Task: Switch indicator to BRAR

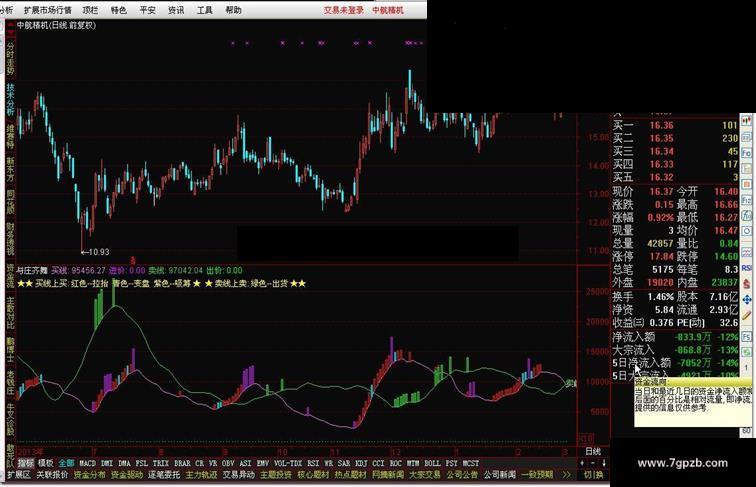Action: click(182, 463)
